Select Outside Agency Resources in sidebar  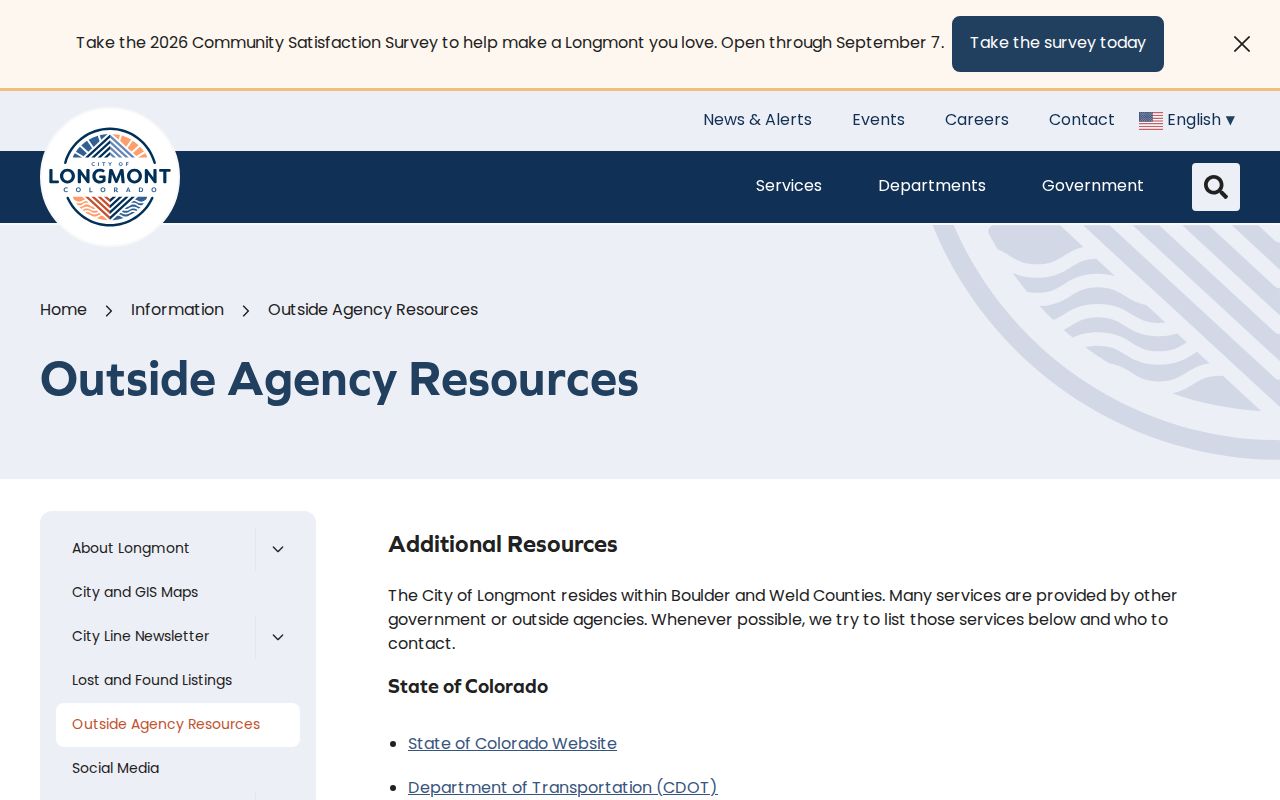point(178,725)
